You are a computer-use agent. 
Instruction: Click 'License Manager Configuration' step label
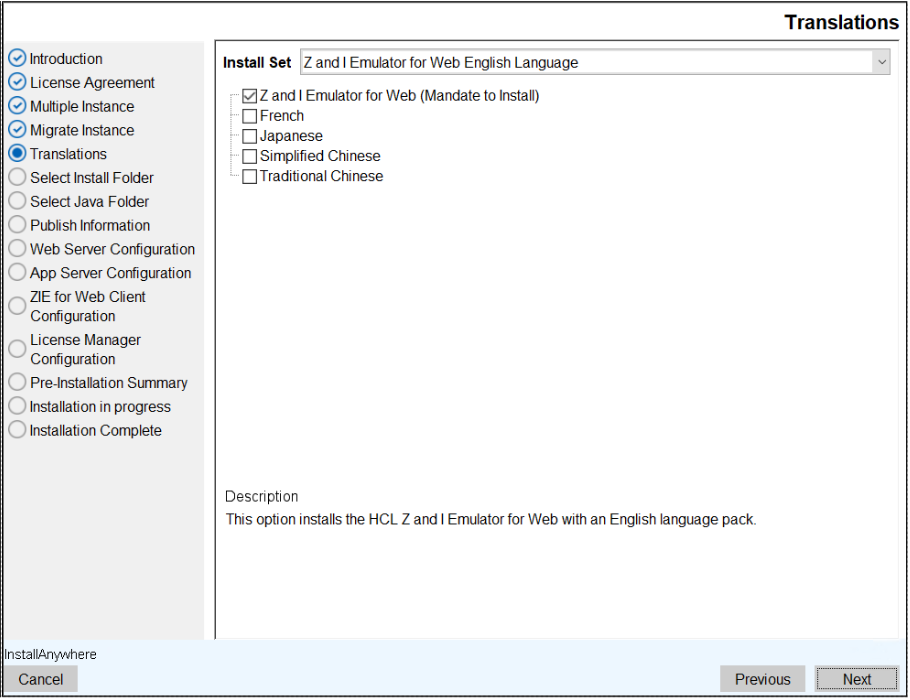[x=85, y=349]
